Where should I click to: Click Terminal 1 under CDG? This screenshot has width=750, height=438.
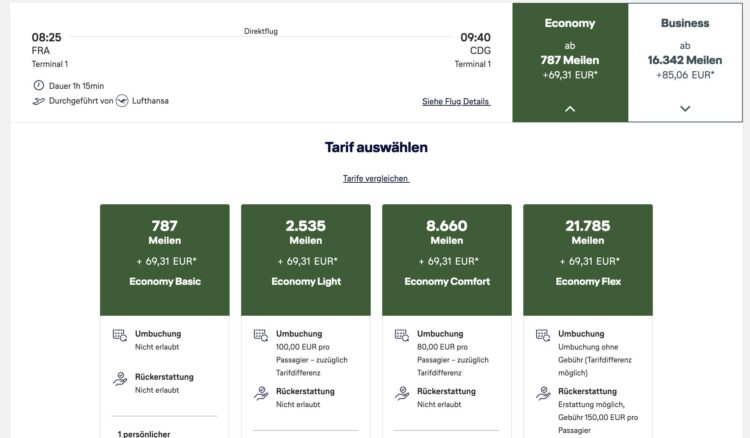point(473,64)
